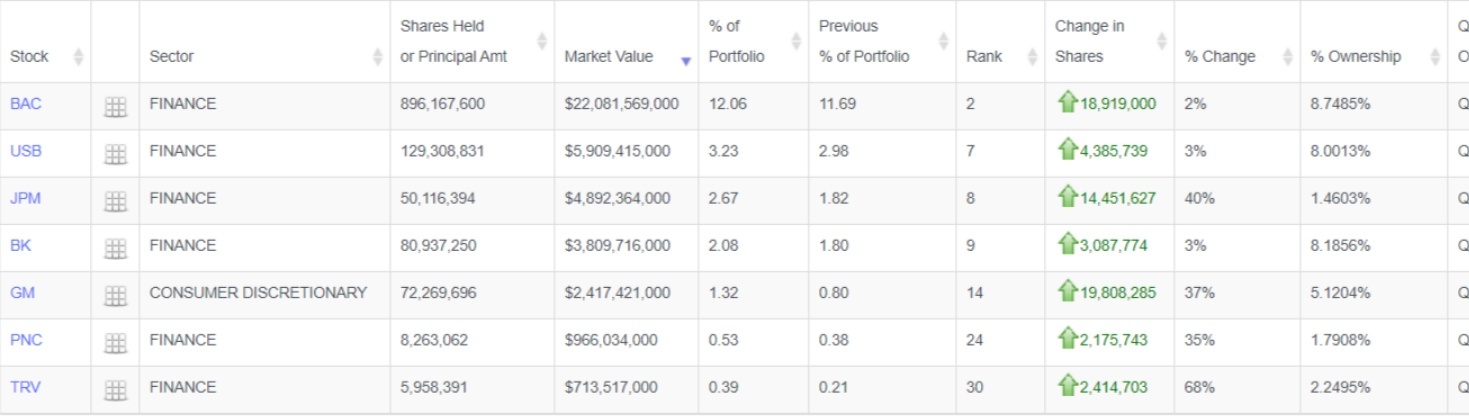
Task: Open the TRV ticker link
Action: (x=26, y=387)
